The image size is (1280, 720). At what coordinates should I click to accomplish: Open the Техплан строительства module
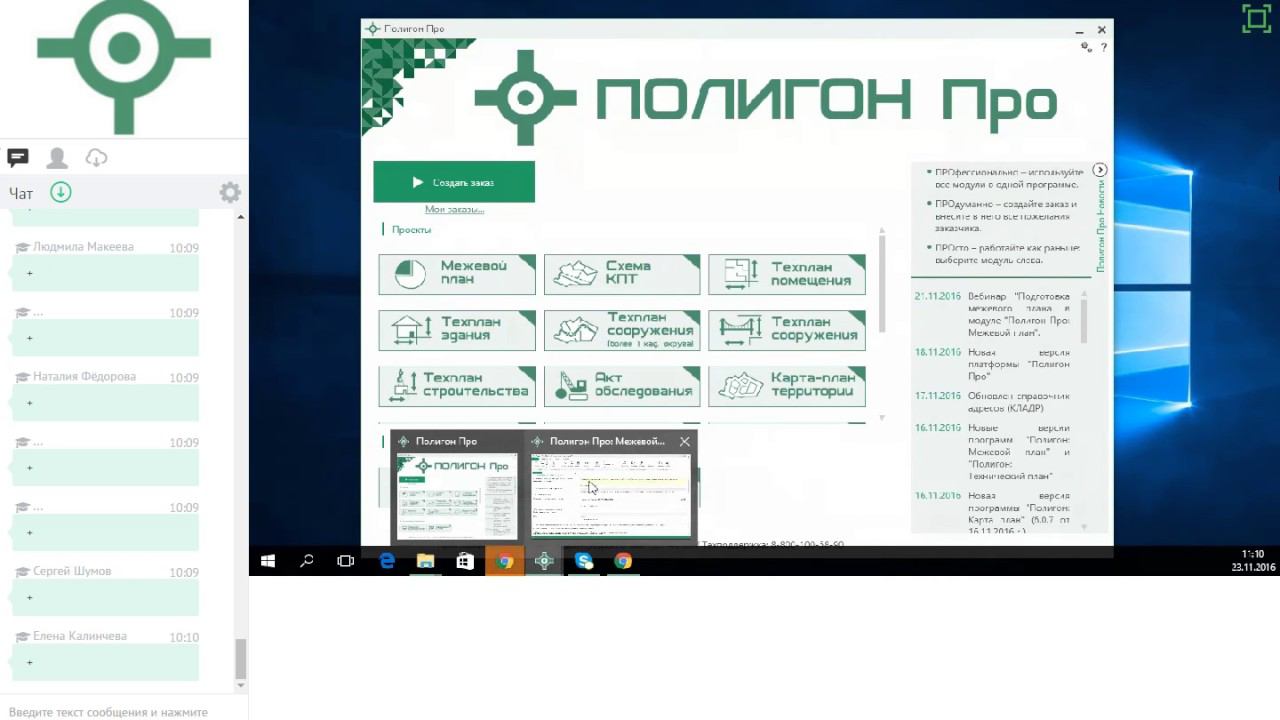(x=457, y=386)
